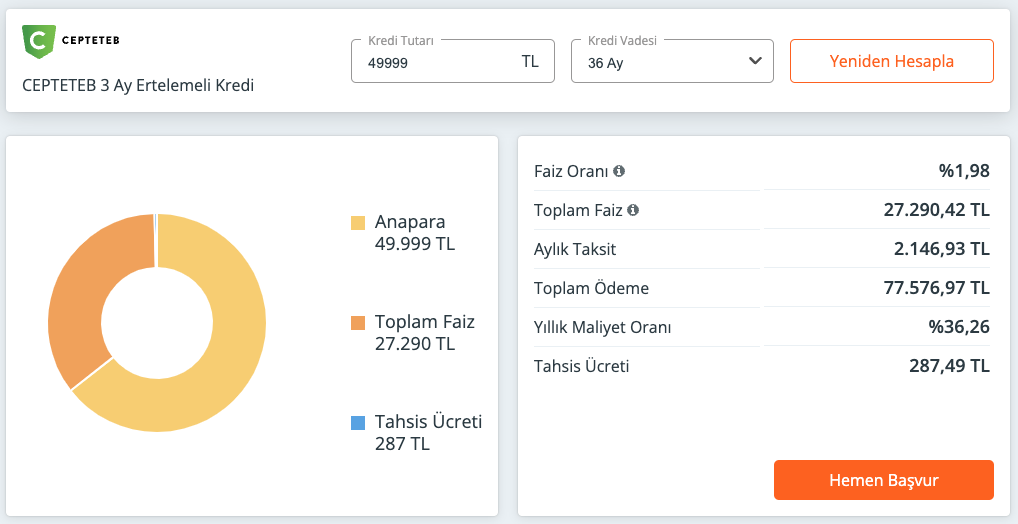Click the Yeniden Hesapla button
Screen dimensions: 1018x524
tap(891, 61)
